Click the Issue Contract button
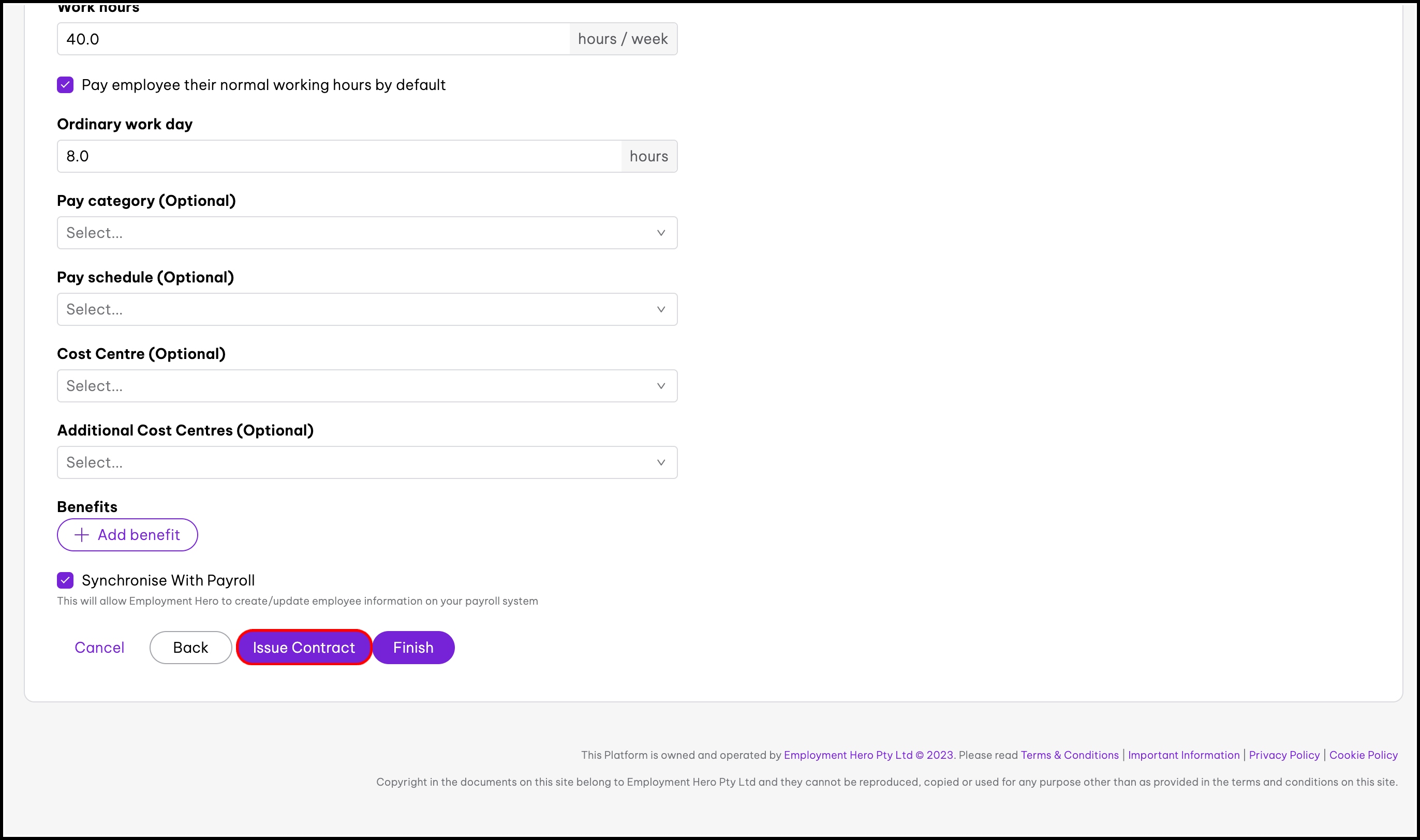The width and height of the screenshot is (1420, 840). (x=303, y=648)
